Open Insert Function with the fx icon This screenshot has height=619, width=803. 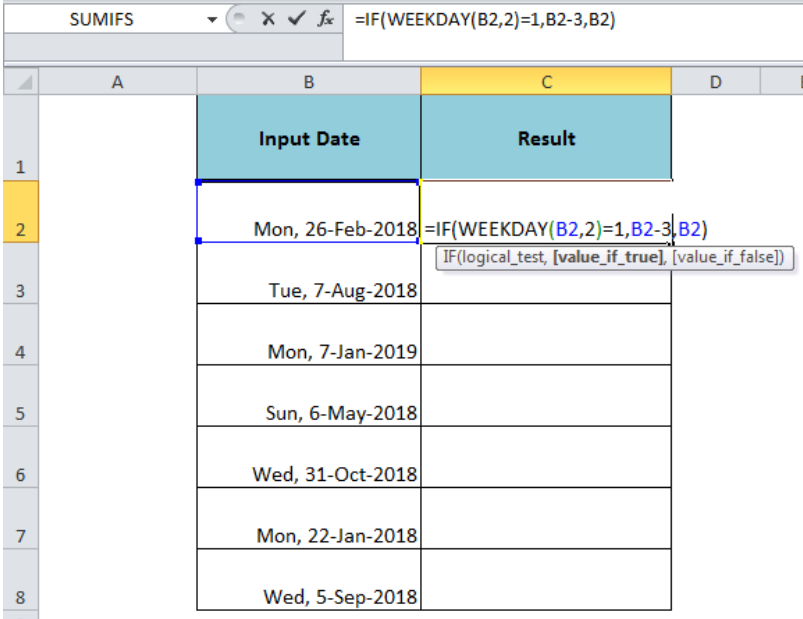(x=325, y=19)
